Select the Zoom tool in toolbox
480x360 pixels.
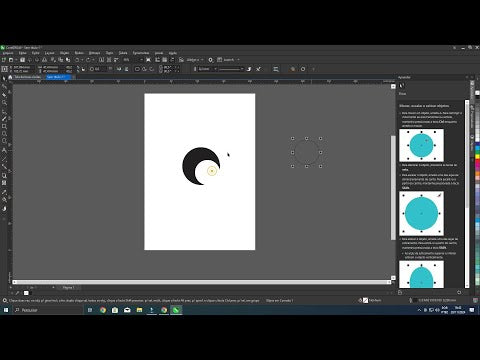point(4,103)
